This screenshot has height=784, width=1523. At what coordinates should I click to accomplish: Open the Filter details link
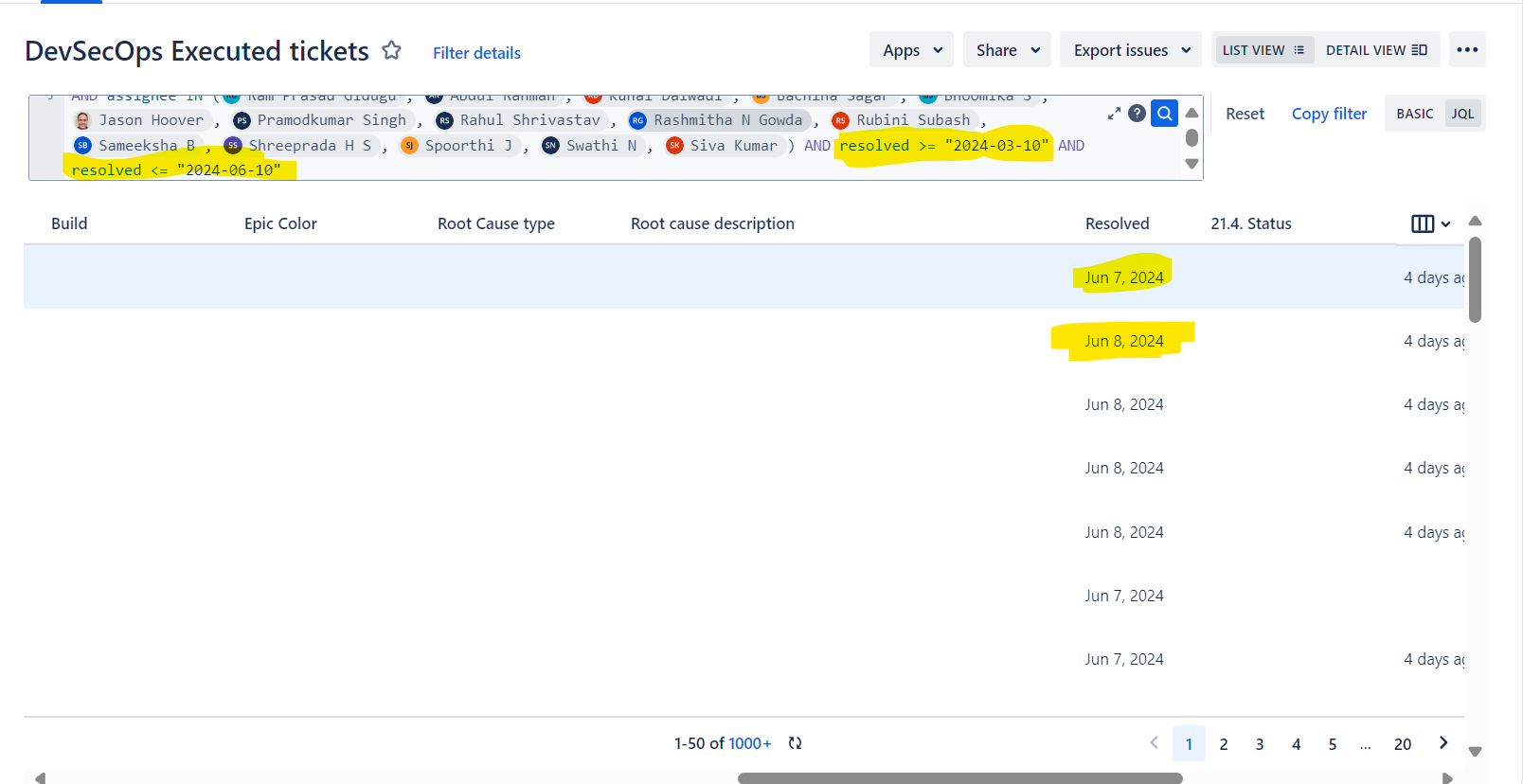coord(476,53)
